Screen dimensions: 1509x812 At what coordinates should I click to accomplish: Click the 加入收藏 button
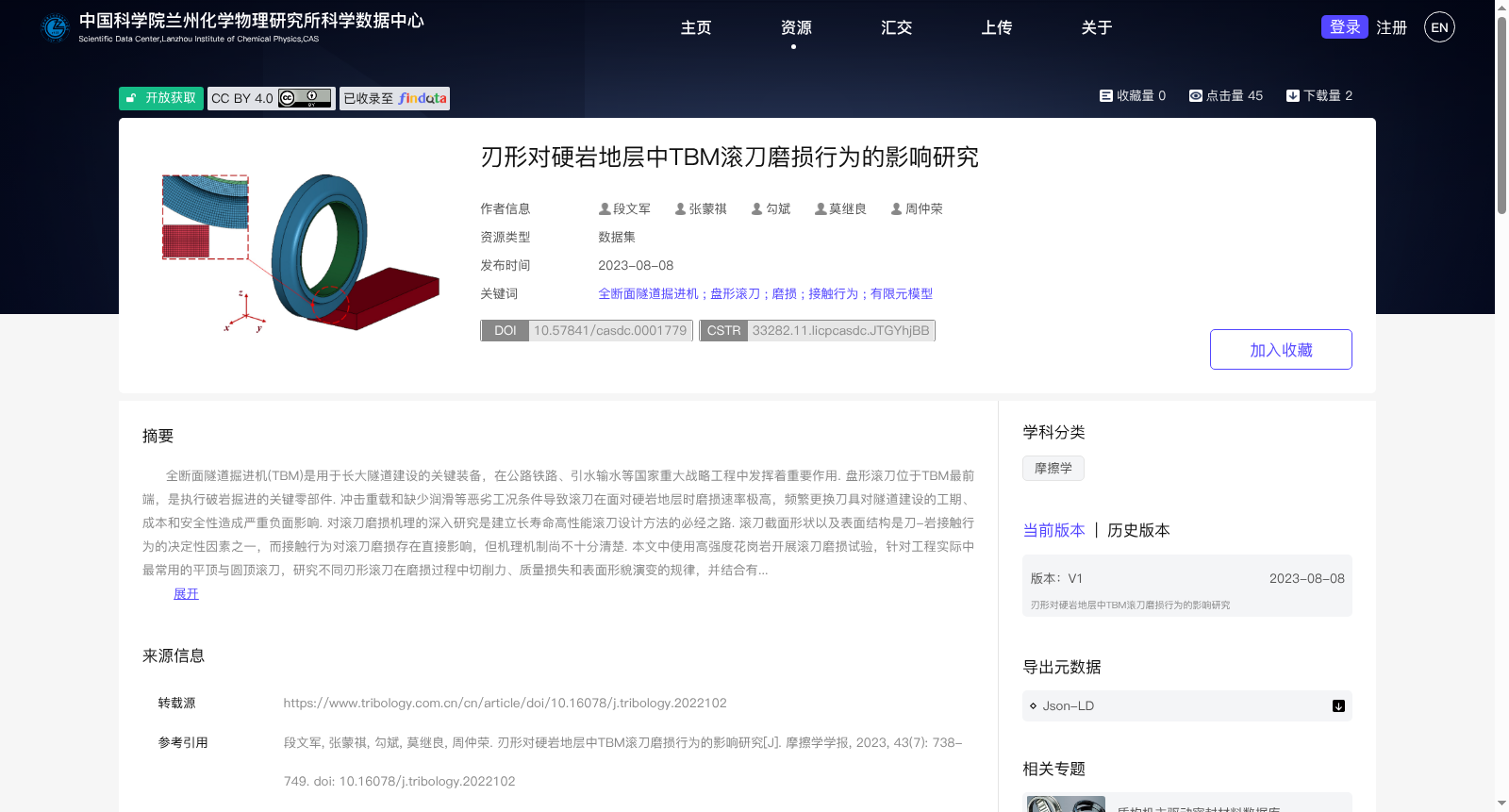pyautogui.click(x=1281, y=349)
